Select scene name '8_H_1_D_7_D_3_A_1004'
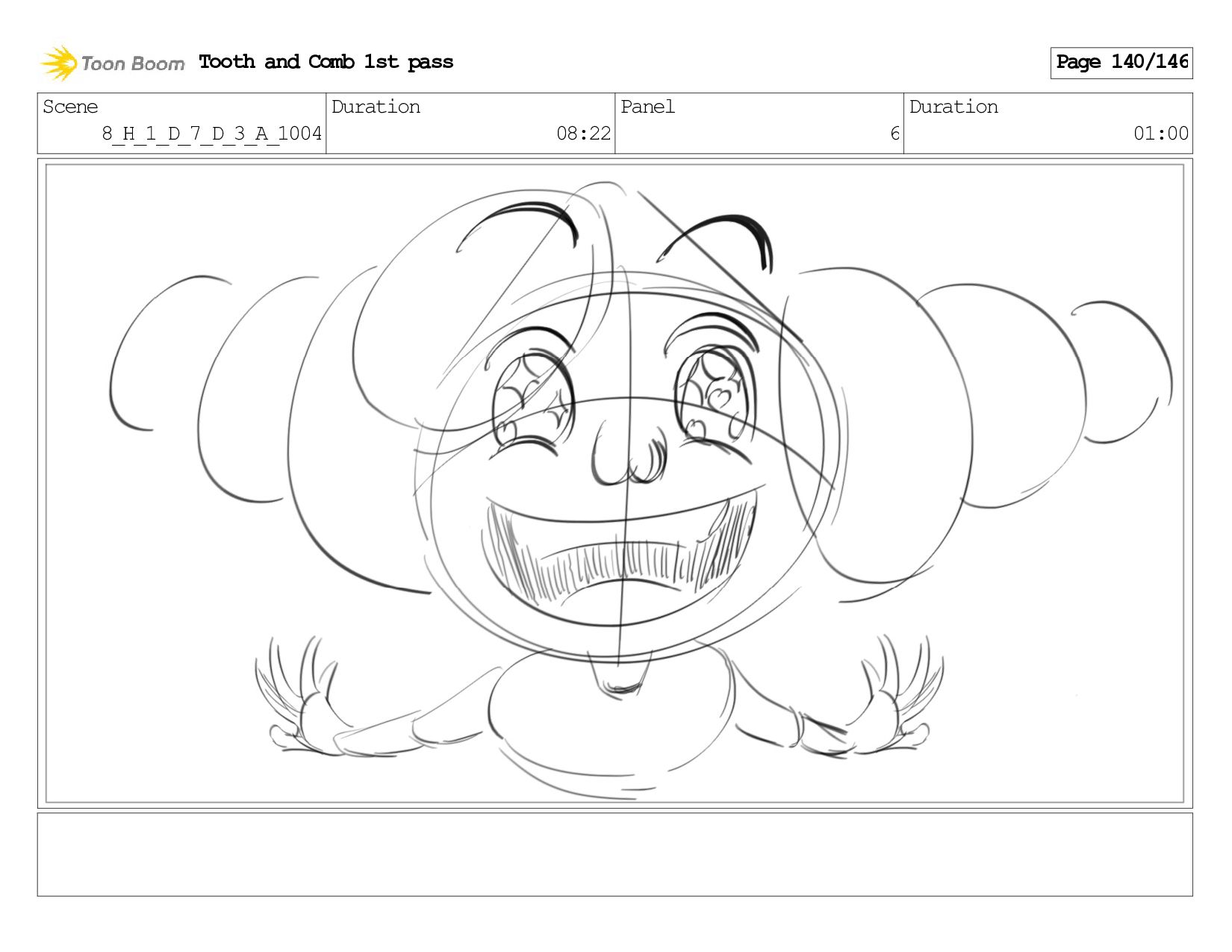1232x952 pixels. (x=212, y=134)
